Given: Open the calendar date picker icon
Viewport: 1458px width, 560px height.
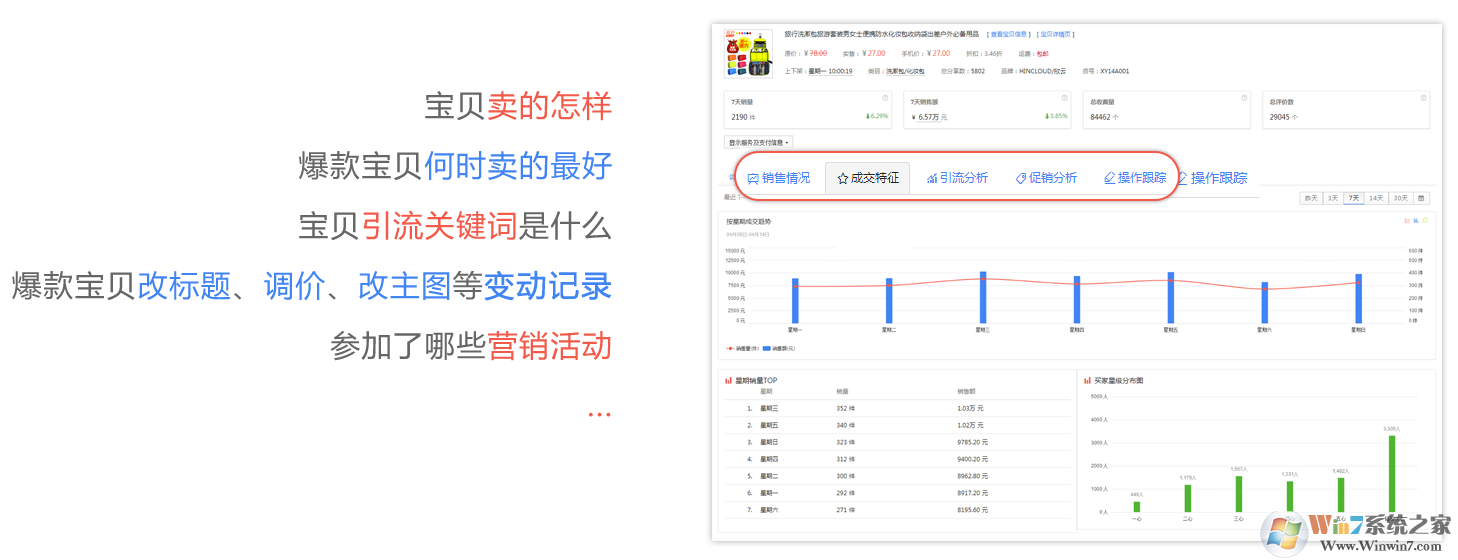Looking at the screenshot, I should pos(1421,198).
